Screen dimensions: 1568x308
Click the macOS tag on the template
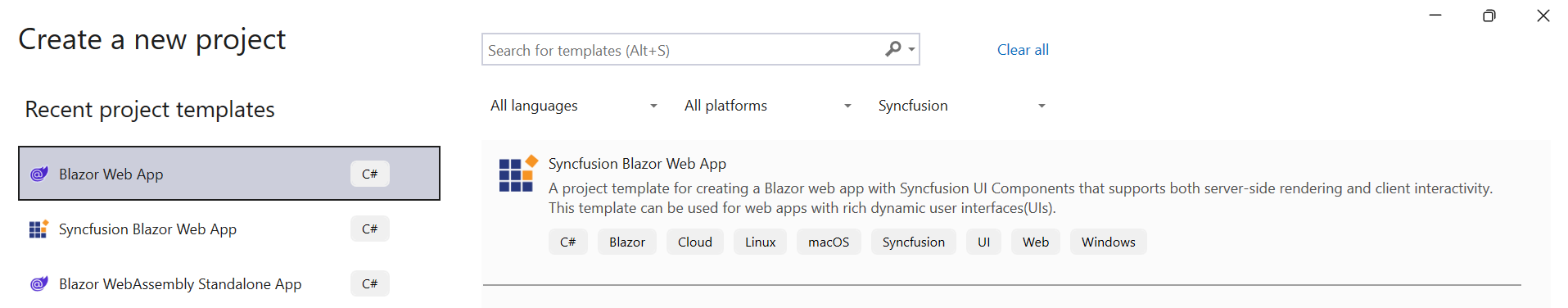(x=829, y=242)
